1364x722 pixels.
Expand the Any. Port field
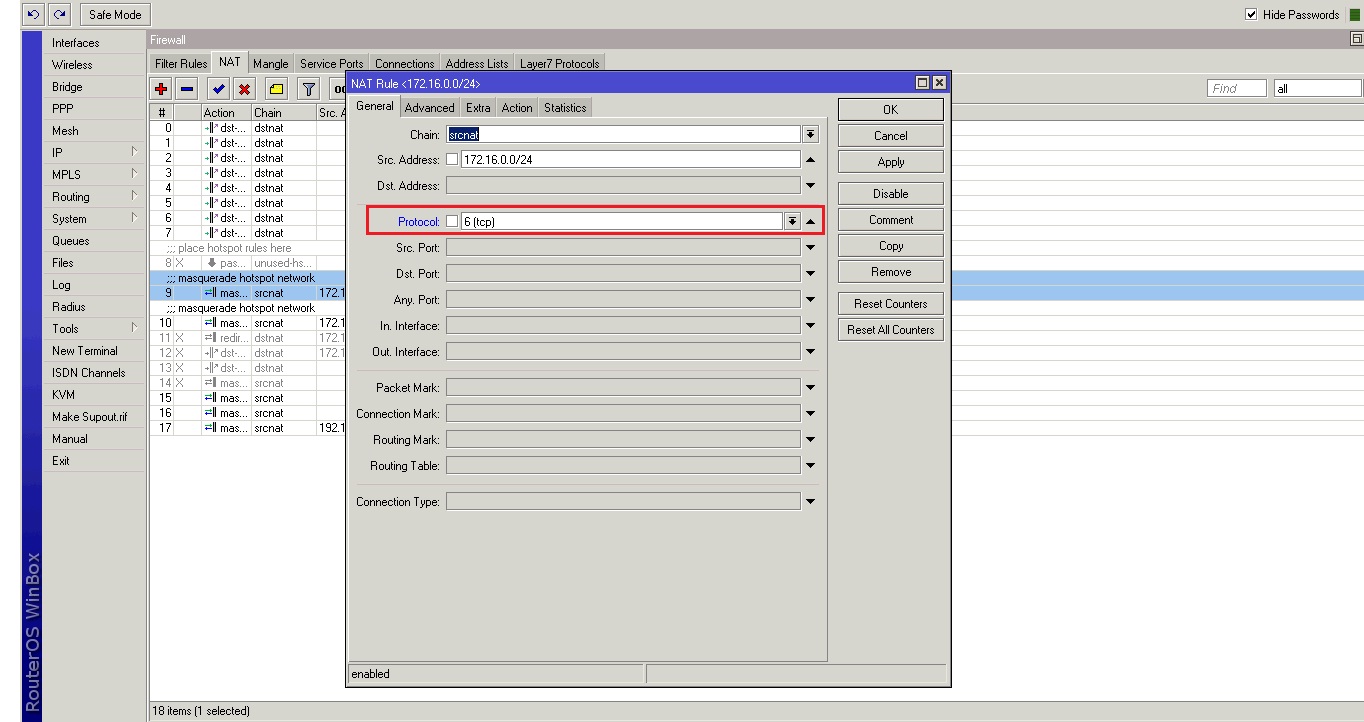(810, 300)
